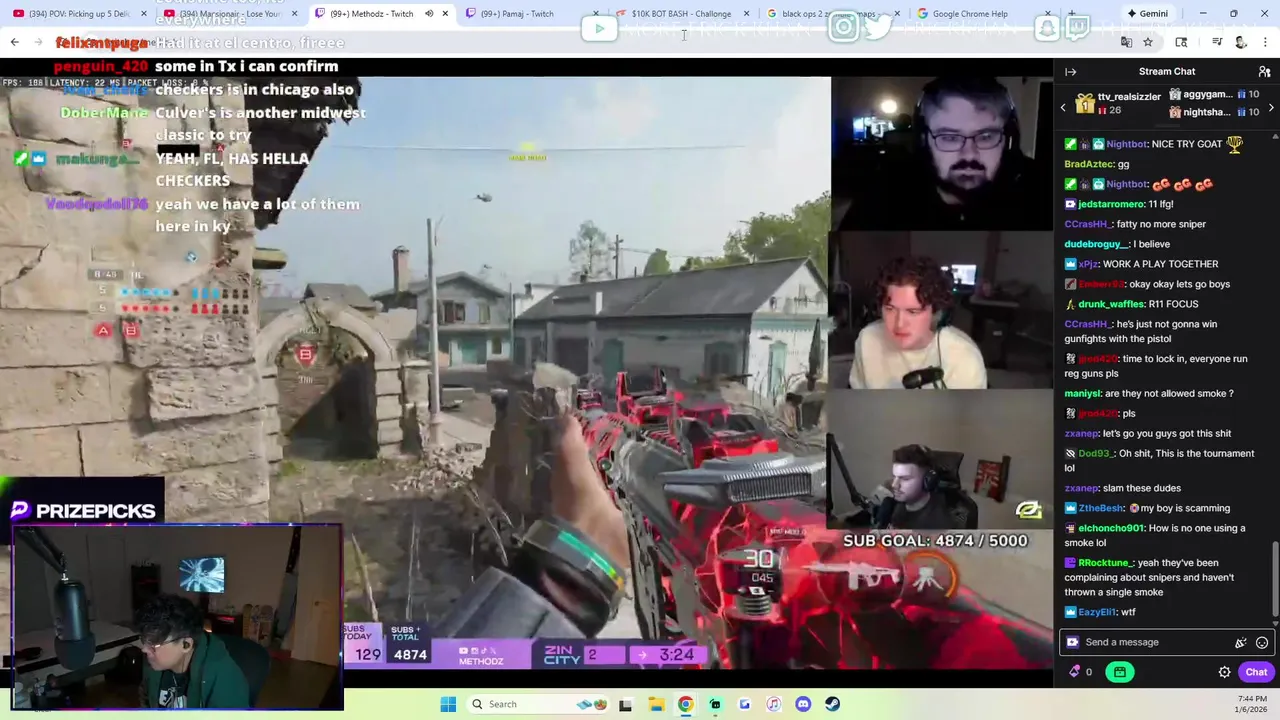Image resolution: width=1280 pixels, height=720 pixels.
Task: Click the chat identity badge icon
Action: (x=1073, y=642)
